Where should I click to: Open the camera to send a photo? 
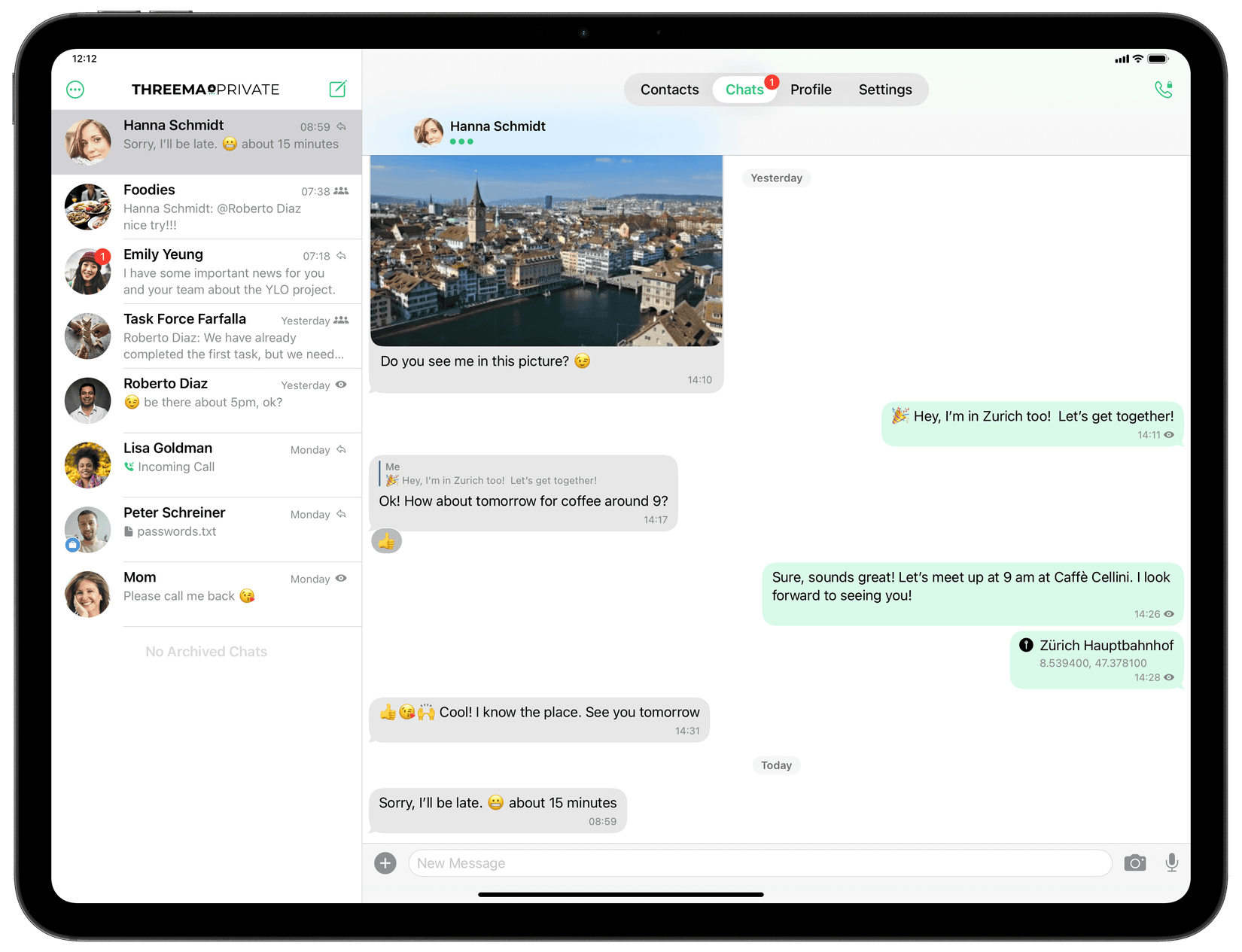[1135, 862]
